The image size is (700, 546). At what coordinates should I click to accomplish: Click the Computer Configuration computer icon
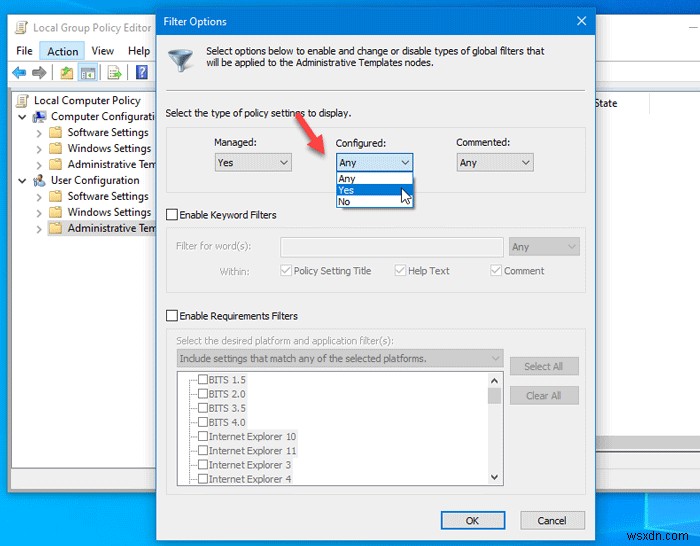tap(39, 117)
